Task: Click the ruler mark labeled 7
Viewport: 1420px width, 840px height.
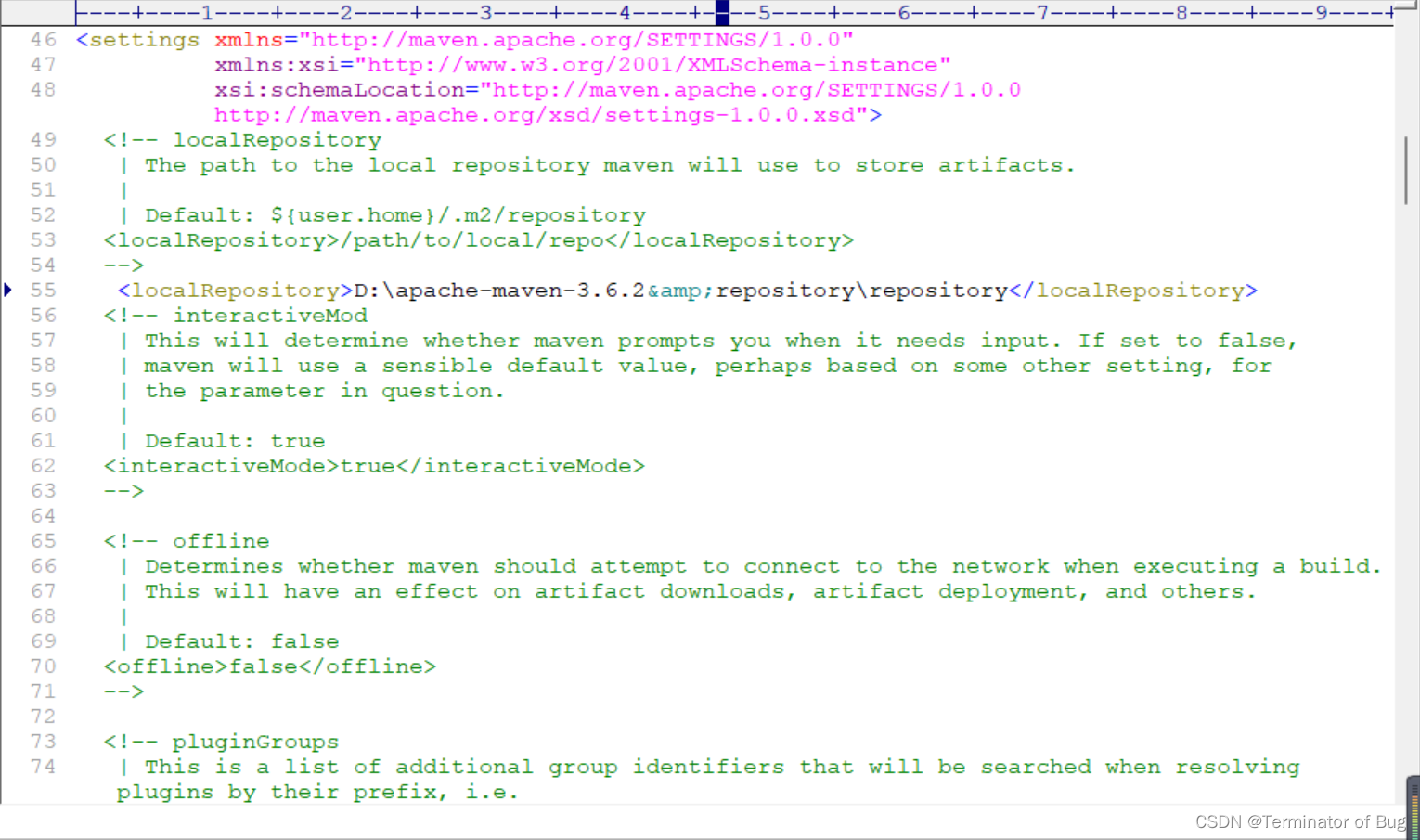Action: [x=1042, y=12]
